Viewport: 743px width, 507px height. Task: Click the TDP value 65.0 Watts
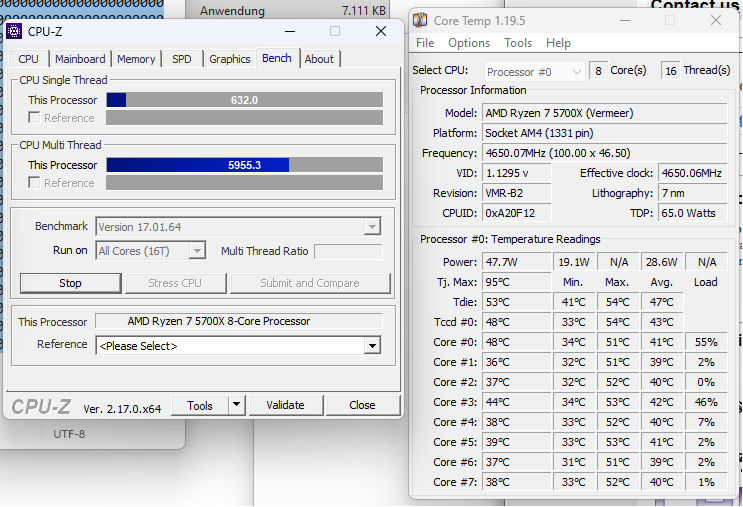(x=692, y=213)
